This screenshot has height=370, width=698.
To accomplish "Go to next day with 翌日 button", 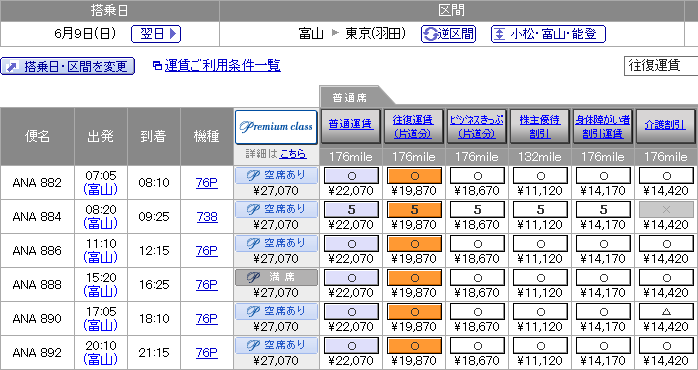I will (x=156, y=34).
